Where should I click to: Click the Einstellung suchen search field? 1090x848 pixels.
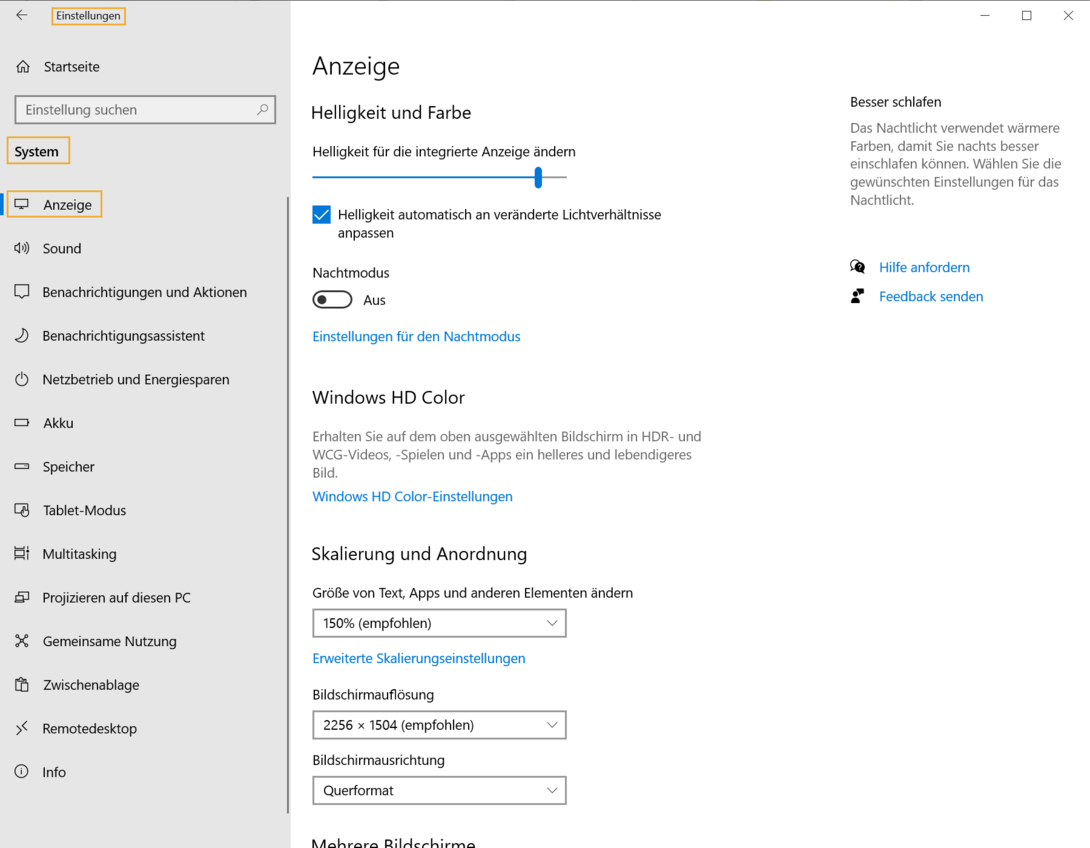coord(144,109)
